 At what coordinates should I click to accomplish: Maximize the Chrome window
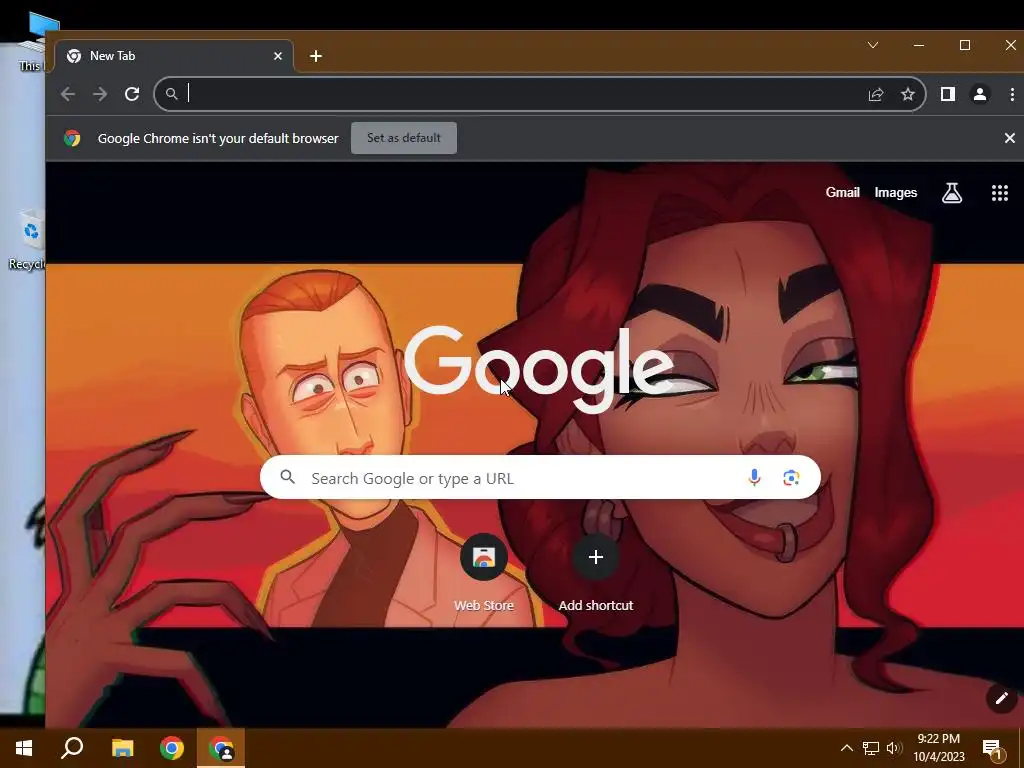(965, 45)
